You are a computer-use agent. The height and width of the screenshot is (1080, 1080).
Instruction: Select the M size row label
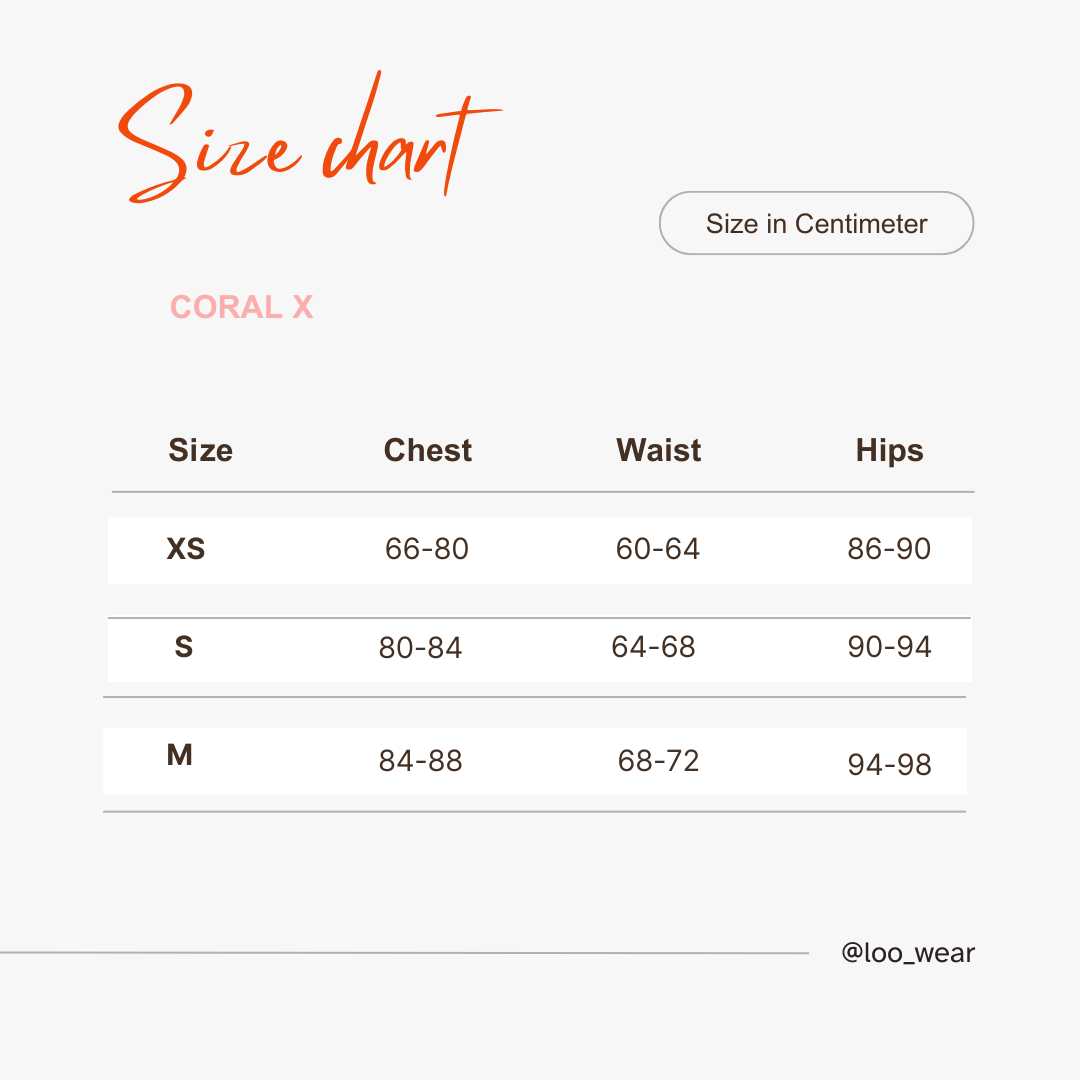point(180,755)
